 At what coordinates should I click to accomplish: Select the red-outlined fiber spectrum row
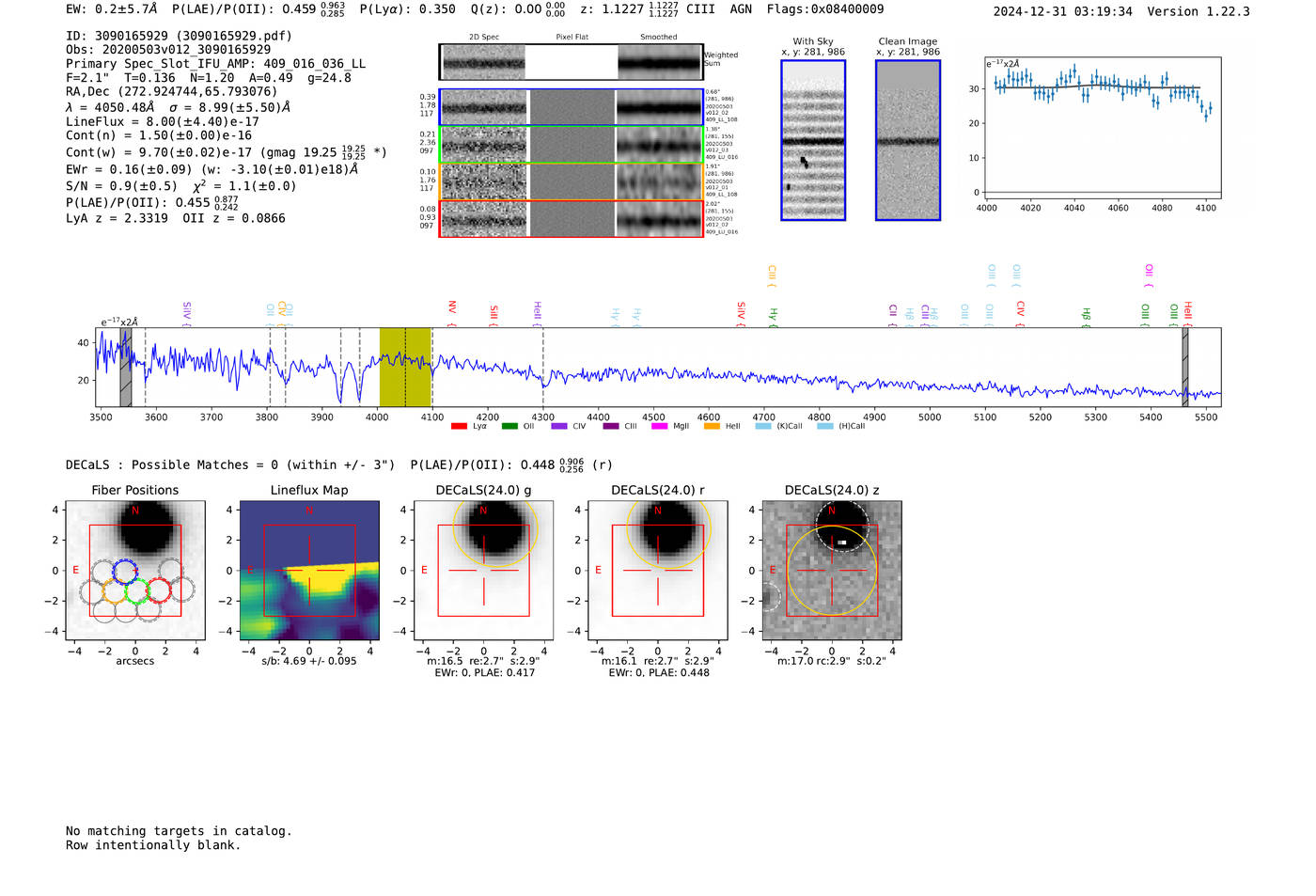click(572, 218)
